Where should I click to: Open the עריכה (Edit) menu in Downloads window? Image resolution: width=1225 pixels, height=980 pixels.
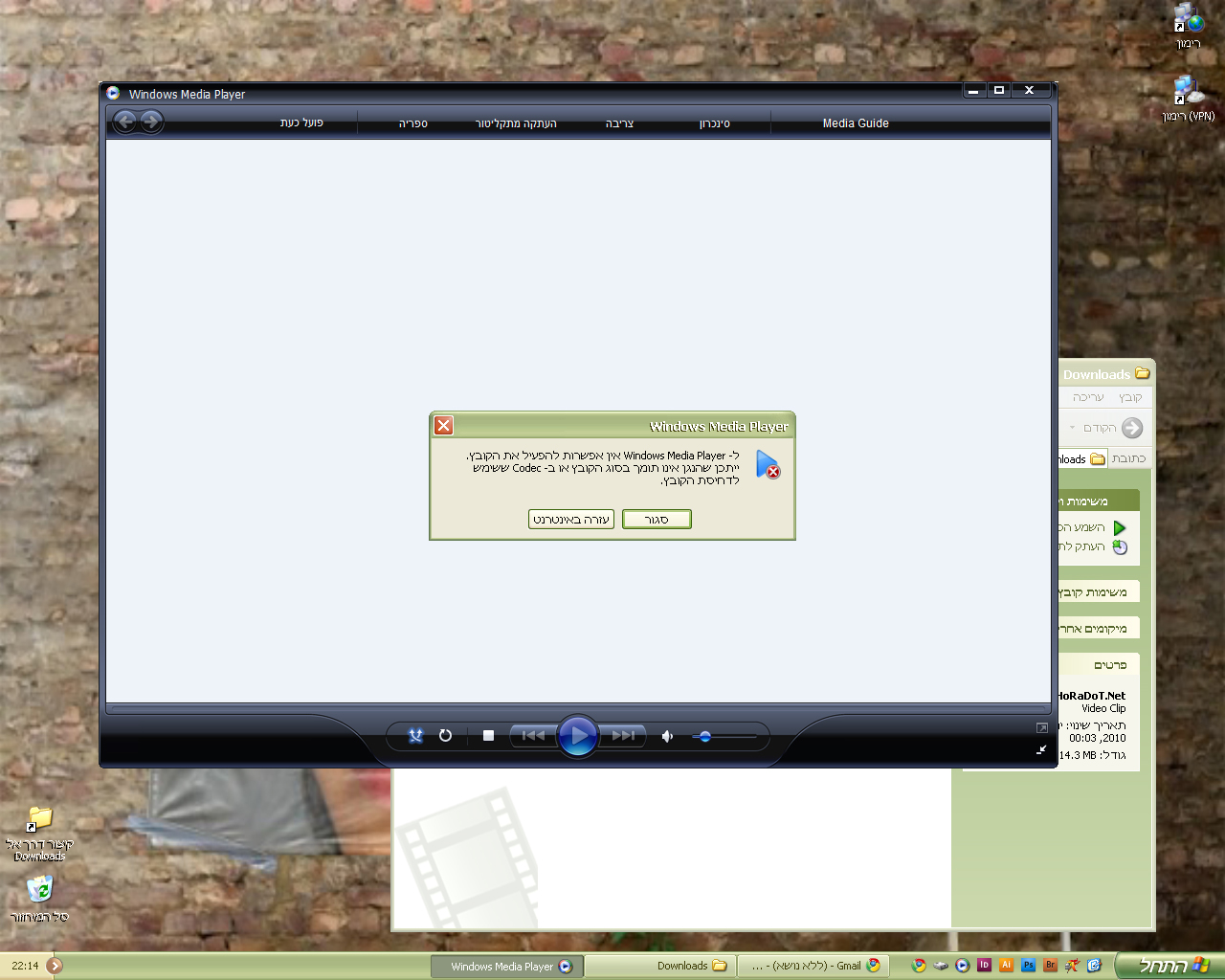click(x=1088, y=397)
